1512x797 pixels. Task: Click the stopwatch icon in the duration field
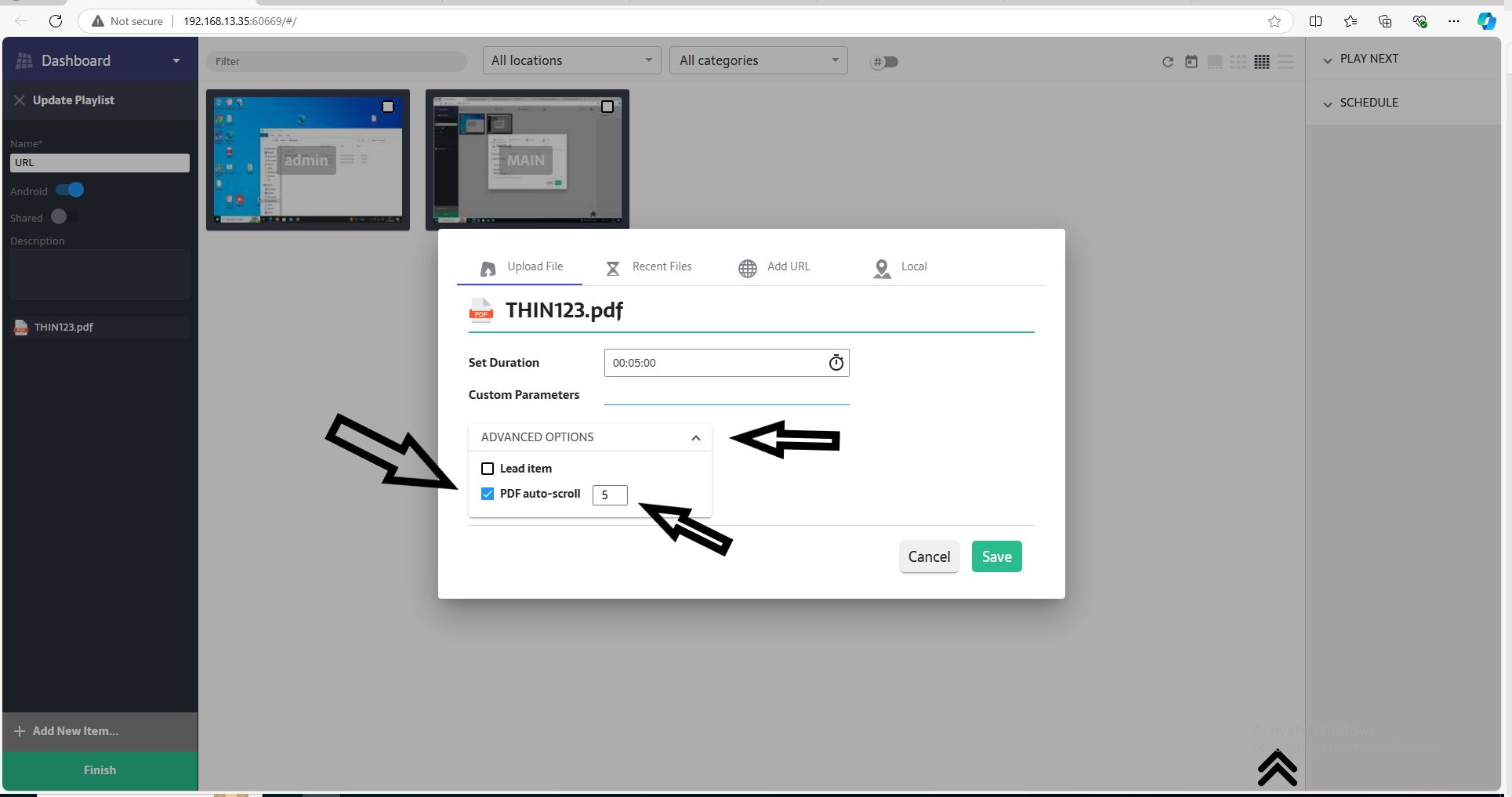(x=836, y=363)
